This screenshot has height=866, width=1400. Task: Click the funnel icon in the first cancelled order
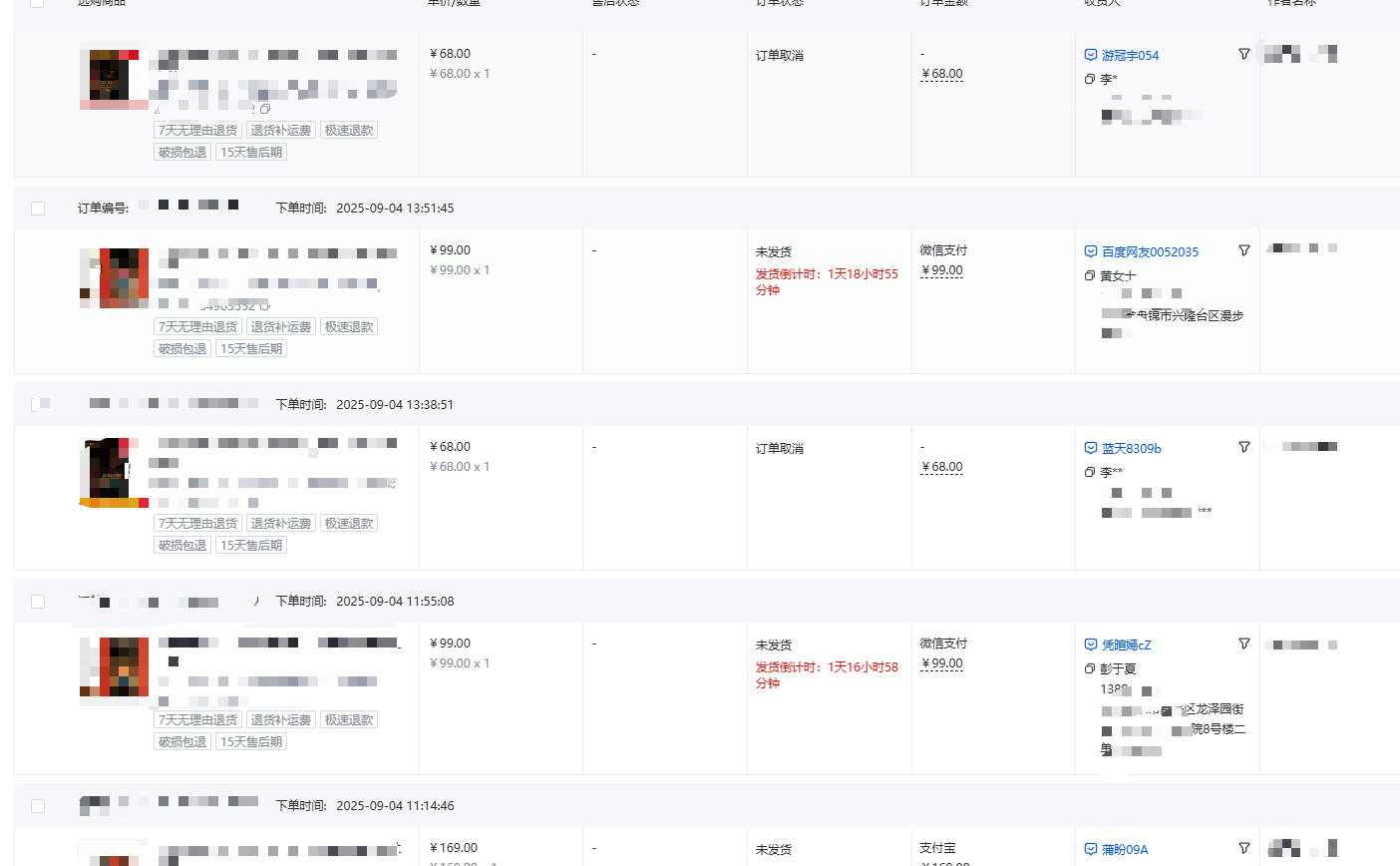(x=1243, y=54)
